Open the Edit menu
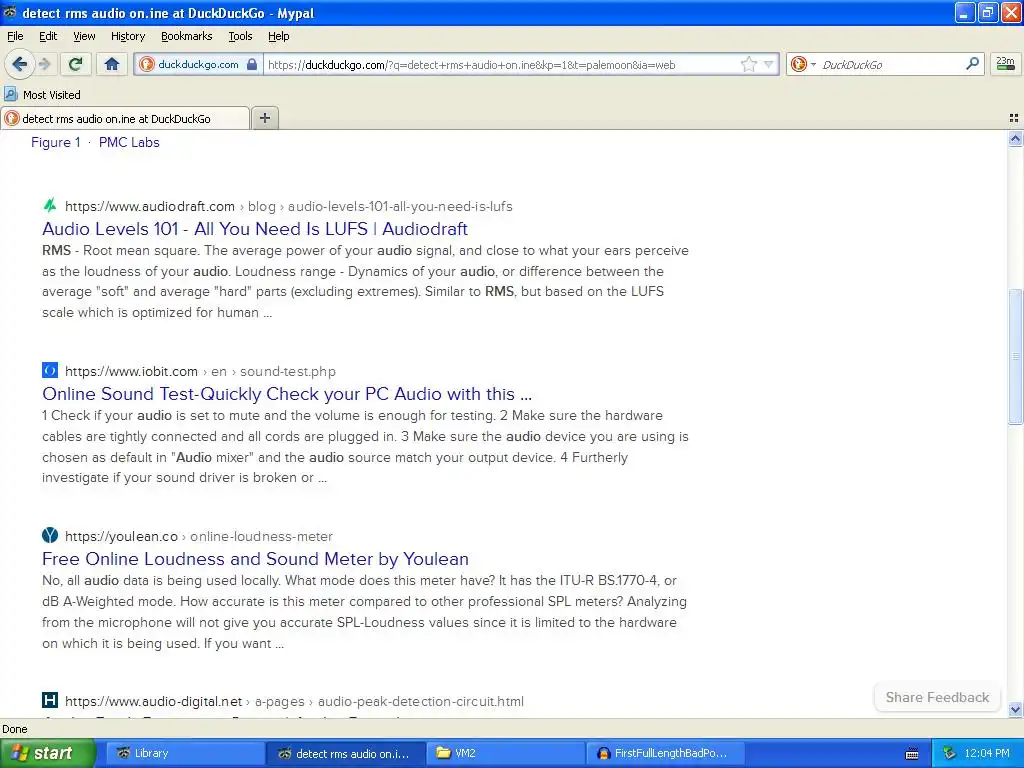 48,36
